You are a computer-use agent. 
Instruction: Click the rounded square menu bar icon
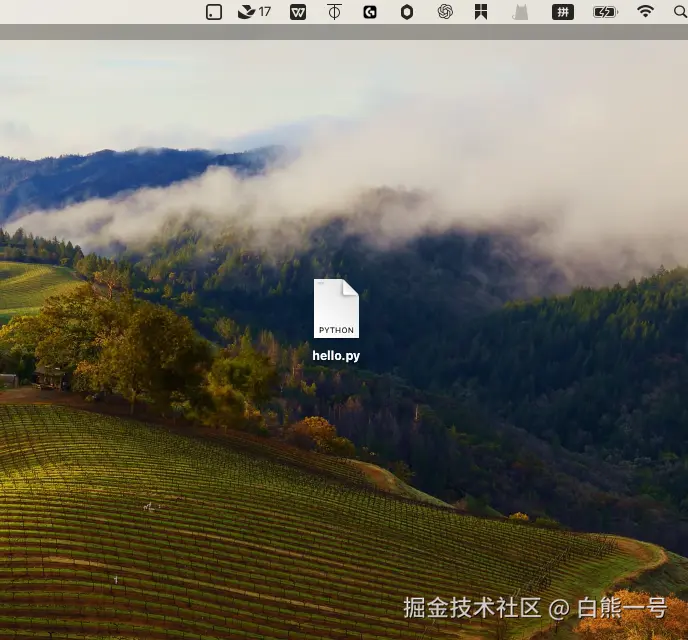tap(214, 12)
